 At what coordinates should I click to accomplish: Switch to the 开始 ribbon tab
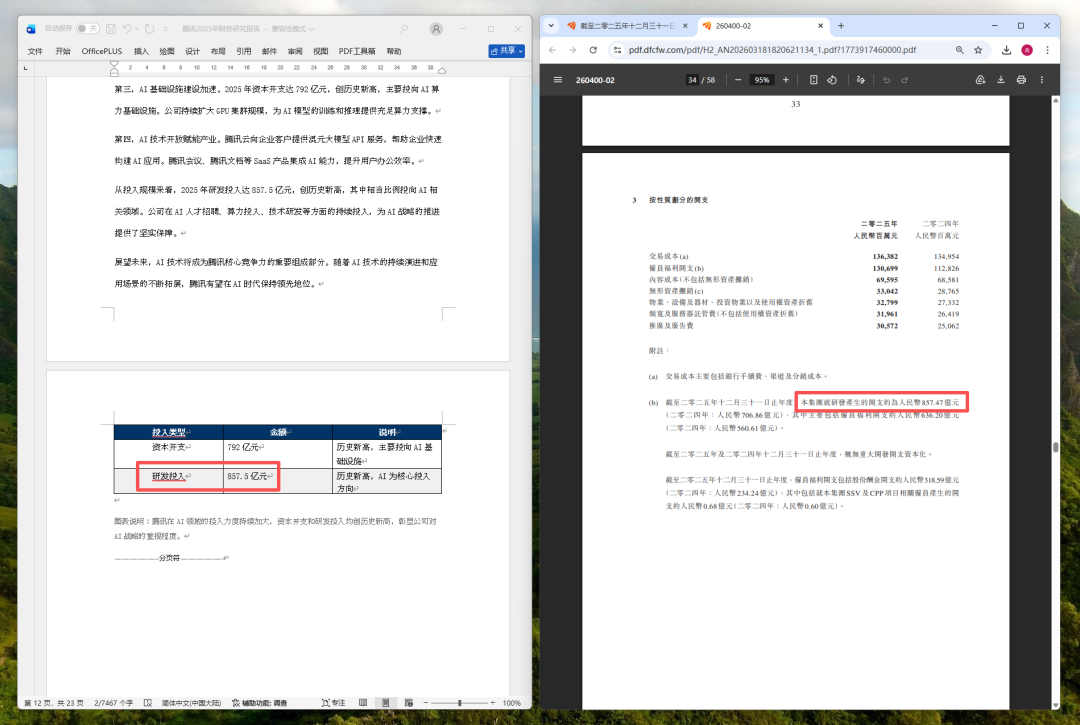point(63,51)
